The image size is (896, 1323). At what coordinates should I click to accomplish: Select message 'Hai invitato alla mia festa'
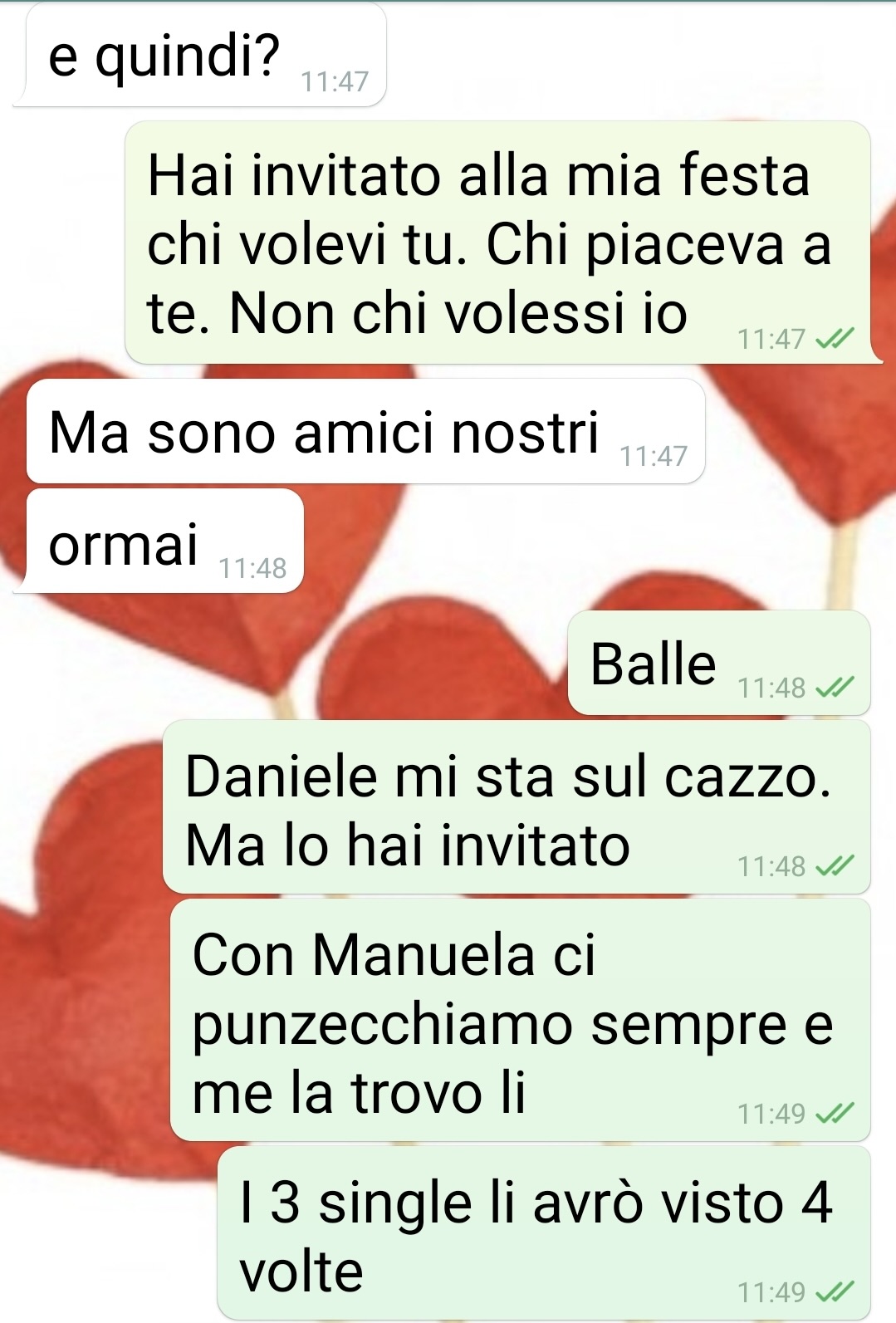(498, 243)
